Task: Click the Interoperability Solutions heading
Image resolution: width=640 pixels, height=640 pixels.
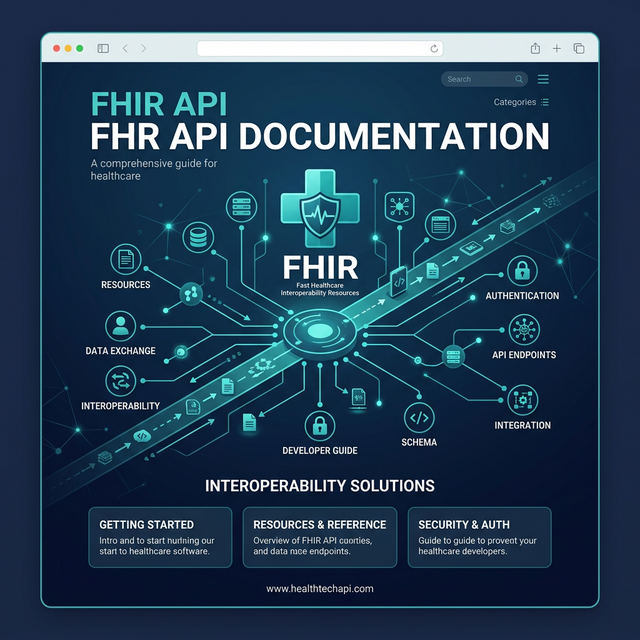Action: click(320, 486)
